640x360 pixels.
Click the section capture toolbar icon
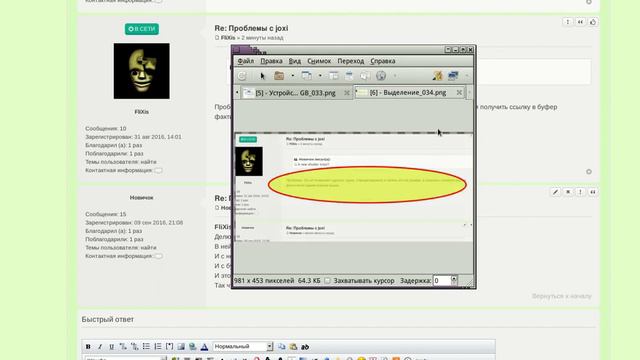(334, 76)
